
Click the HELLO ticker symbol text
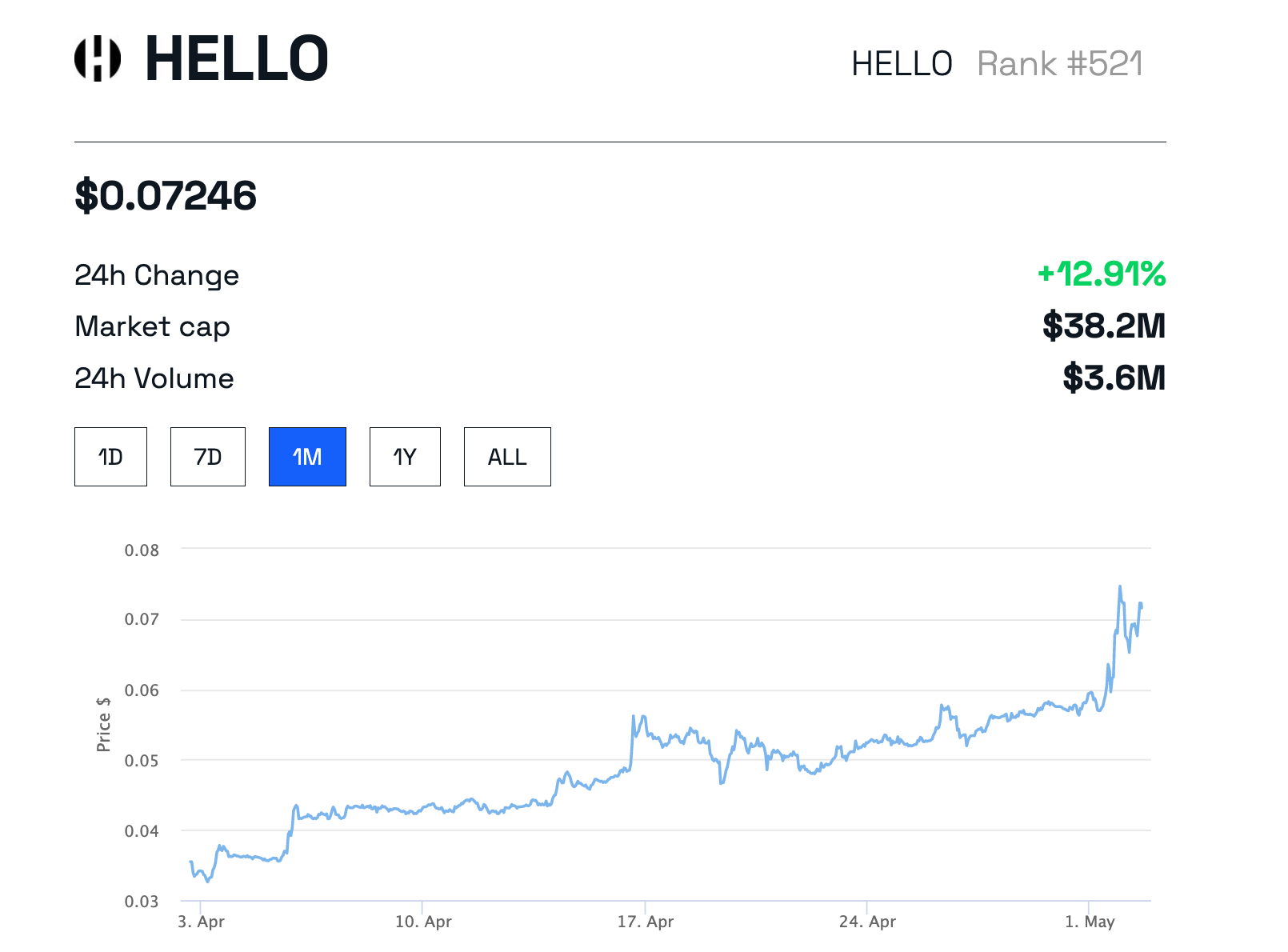coord(902,64)
